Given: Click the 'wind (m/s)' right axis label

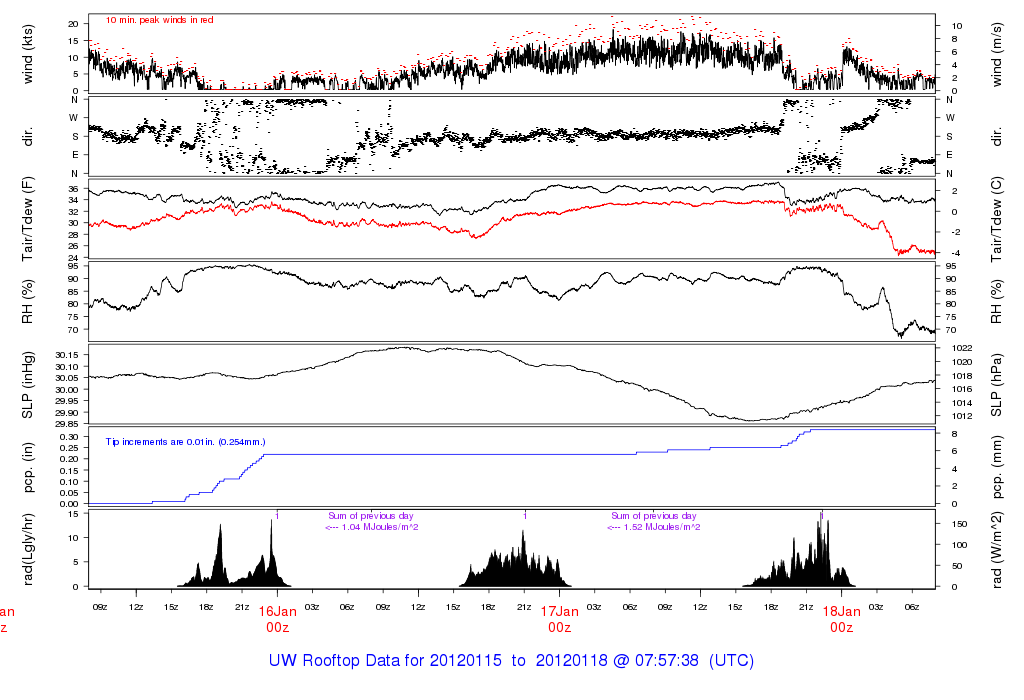Looking at the screenshot, I should point(997,54).
